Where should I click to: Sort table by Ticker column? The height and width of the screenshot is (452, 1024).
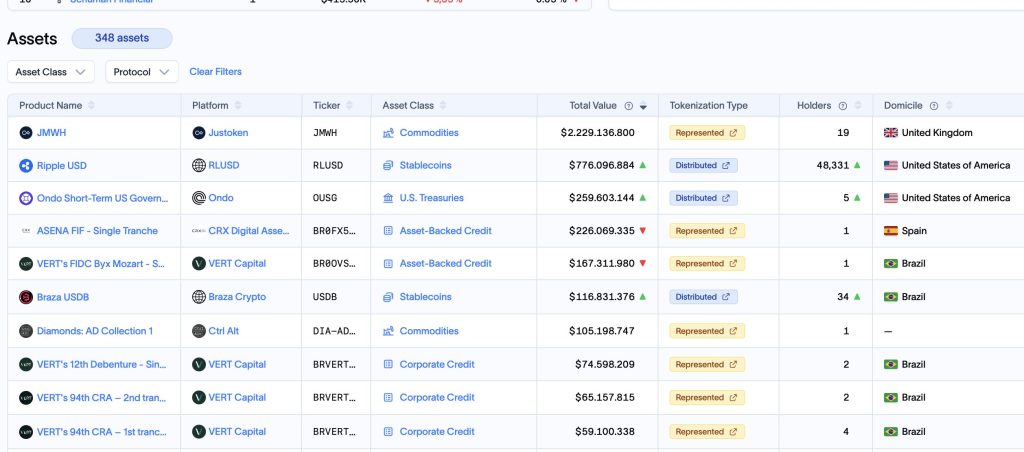(349, 105)
